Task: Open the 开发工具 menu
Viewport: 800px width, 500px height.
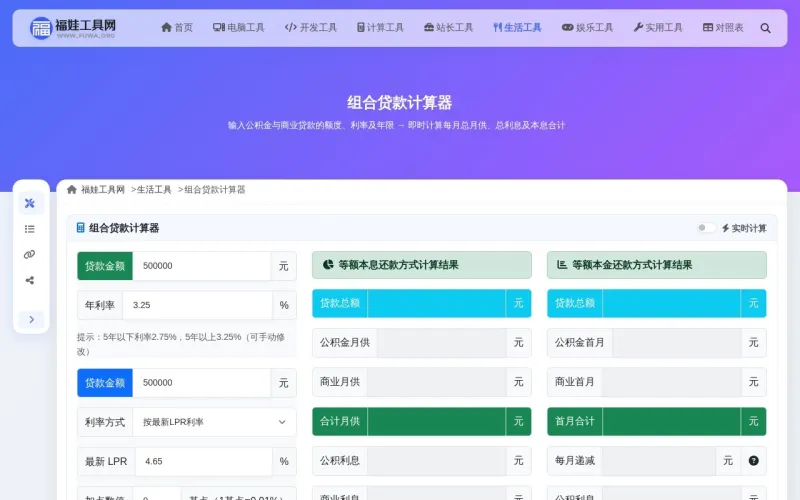Action: point(311,28)
